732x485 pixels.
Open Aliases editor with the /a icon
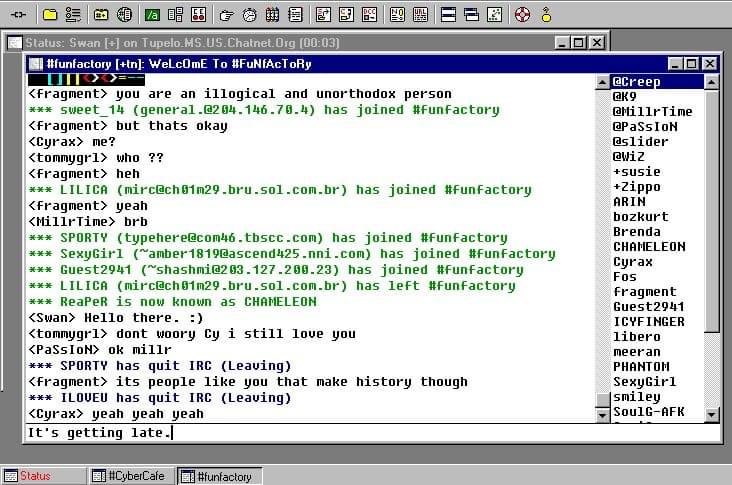pos(152,15)
